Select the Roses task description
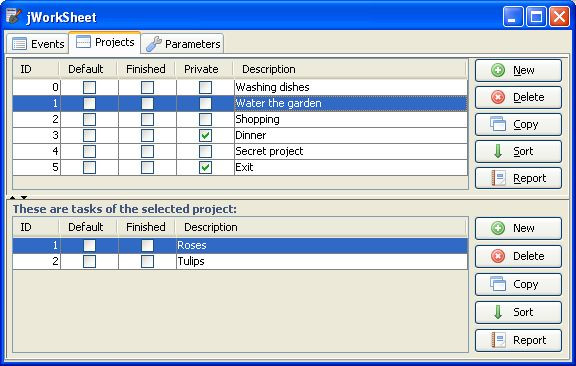576x366 pixels. click(322, 245)
